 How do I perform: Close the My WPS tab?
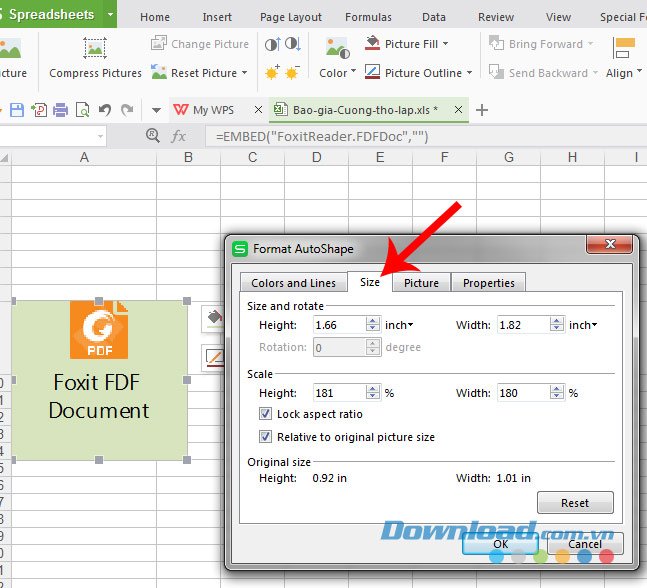coord(258,110)
